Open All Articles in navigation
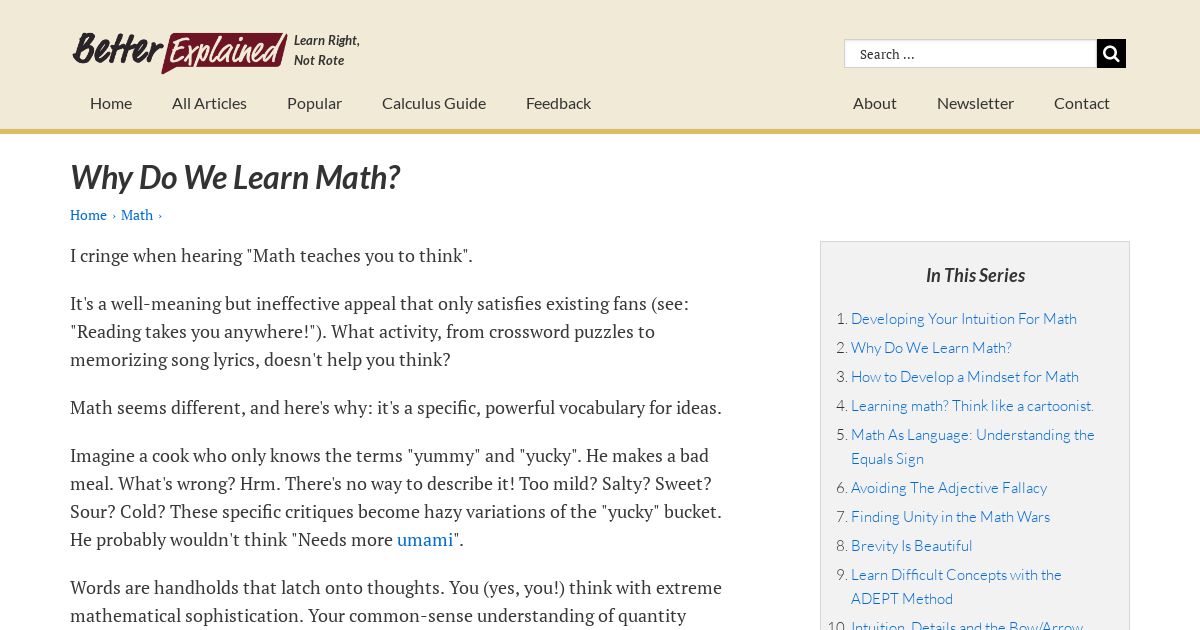This screenshot has height=630, width=1200. point(209,103)
